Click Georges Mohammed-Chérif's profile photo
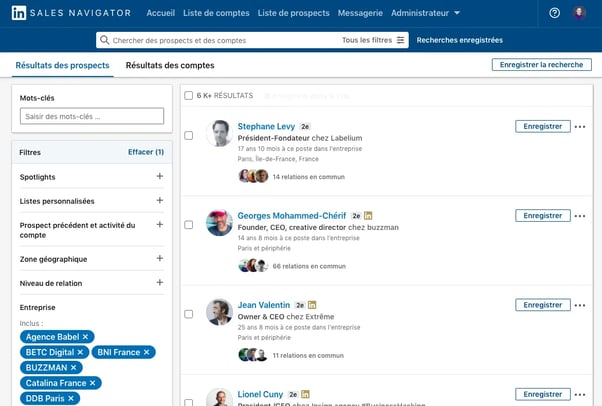The width and height of the screenshot is (602, 406). (219, 223)
